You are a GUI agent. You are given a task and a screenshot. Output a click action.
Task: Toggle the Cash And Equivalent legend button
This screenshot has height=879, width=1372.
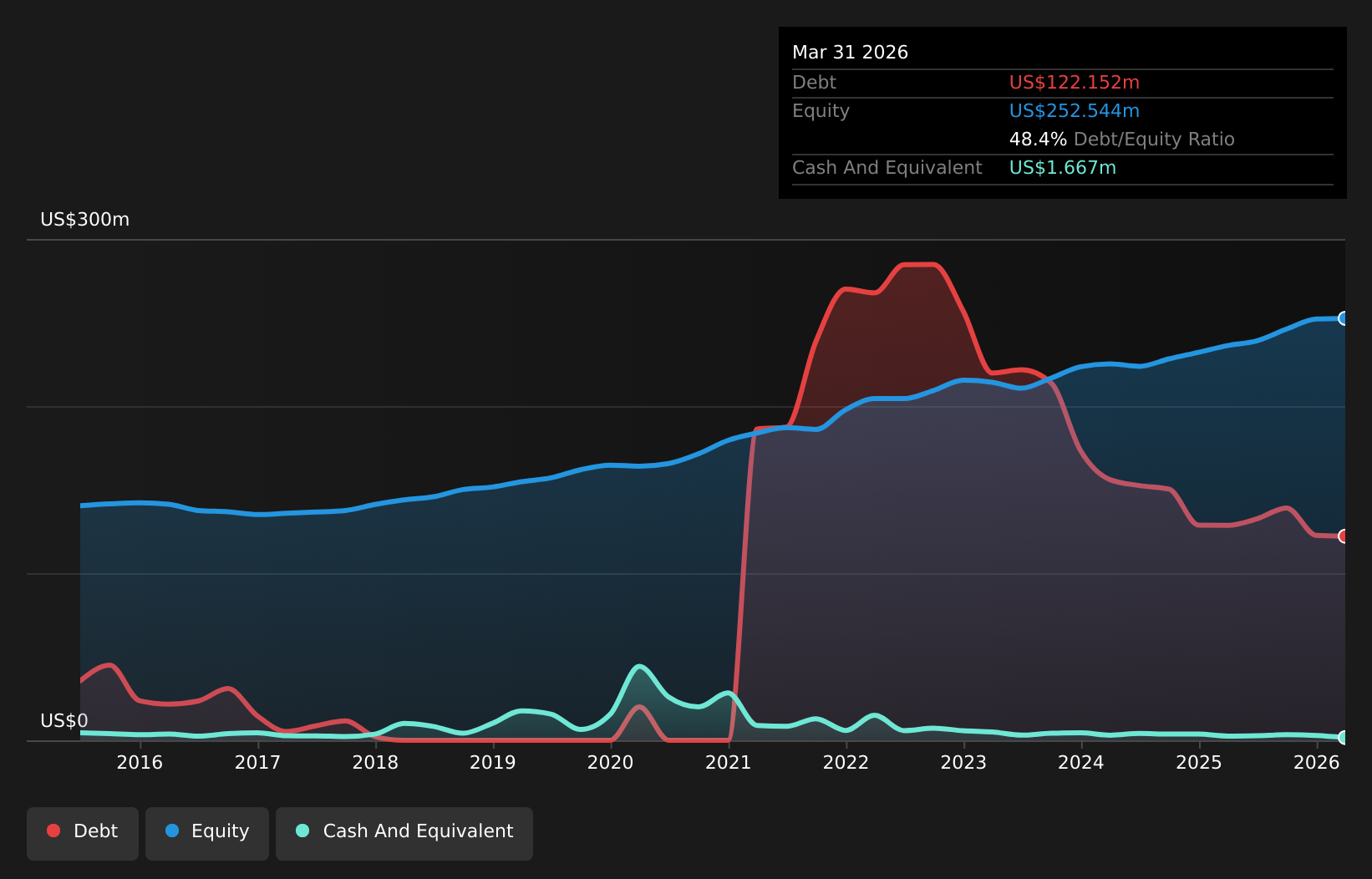[x=404, y=833]
